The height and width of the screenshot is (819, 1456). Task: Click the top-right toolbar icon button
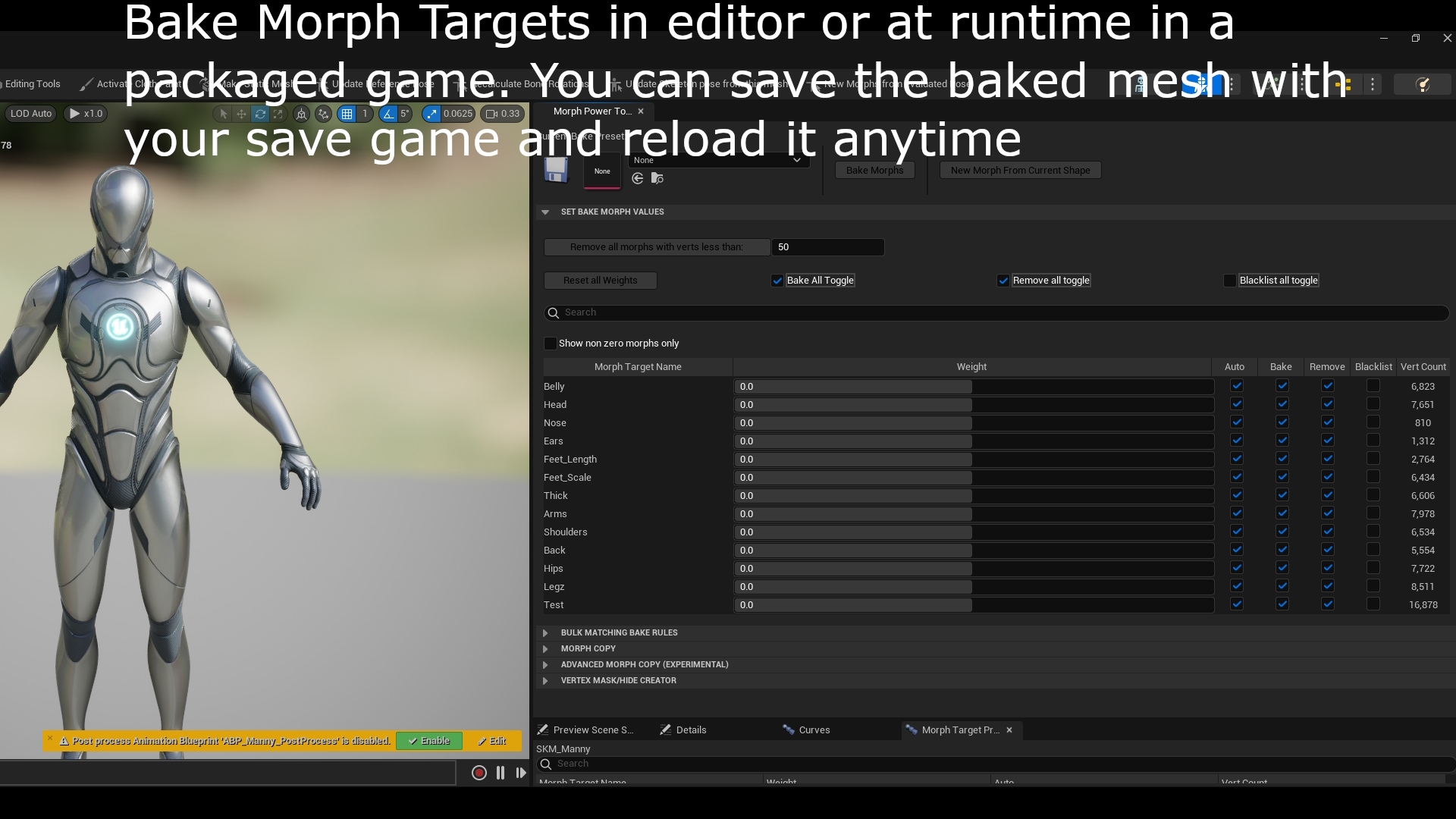[x=1423, y=84]
